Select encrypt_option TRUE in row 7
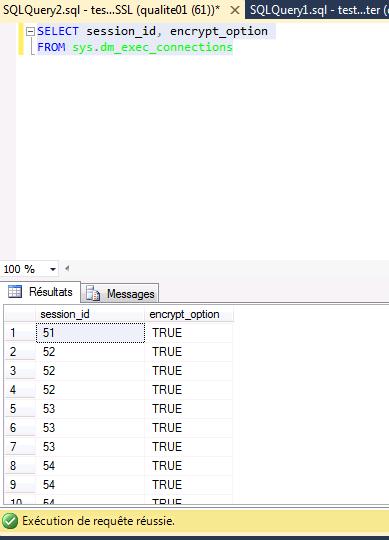The width and height of the screenshot is (389, 540). 189,447
